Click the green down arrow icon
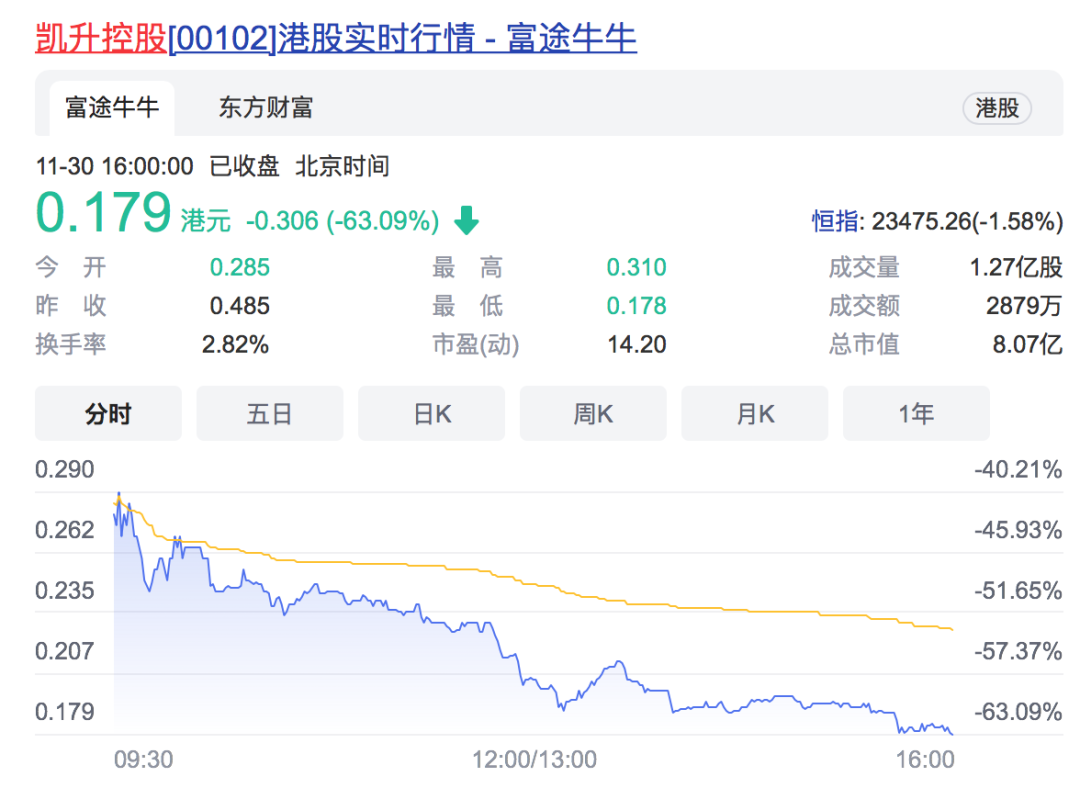Image resolution: width=1080 pixels, height=788 pixels. [x=466, y=220]
